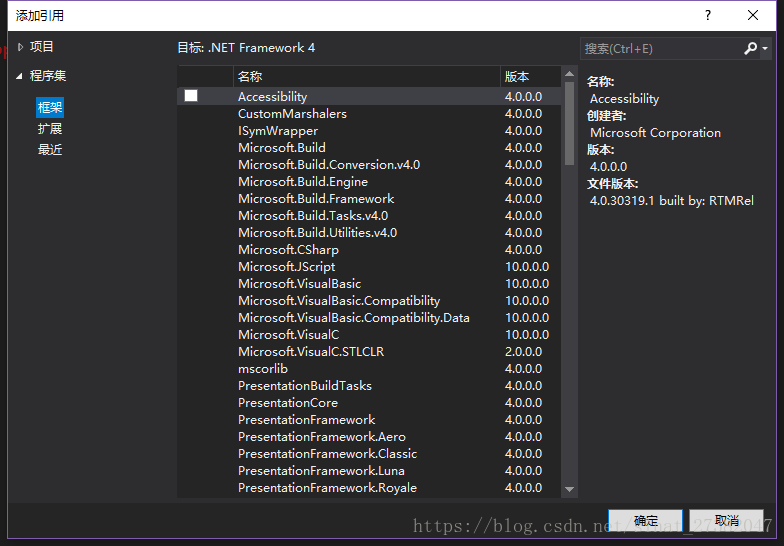Click Microsoft Corporation in details pane
Viewport: 784px width, 546px height.
coord(656,132)
